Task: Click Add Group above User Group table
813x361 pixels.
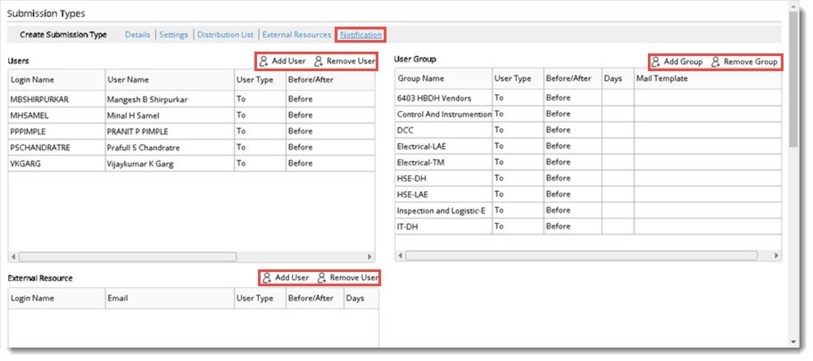Action: (677, 62)
